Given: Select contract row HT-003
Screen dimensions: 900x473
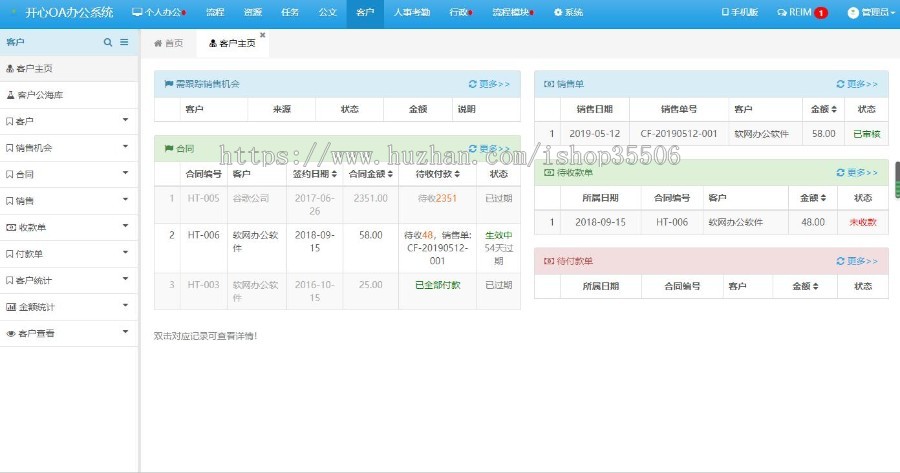Looking at the screenshot, I should coord(337,291).
